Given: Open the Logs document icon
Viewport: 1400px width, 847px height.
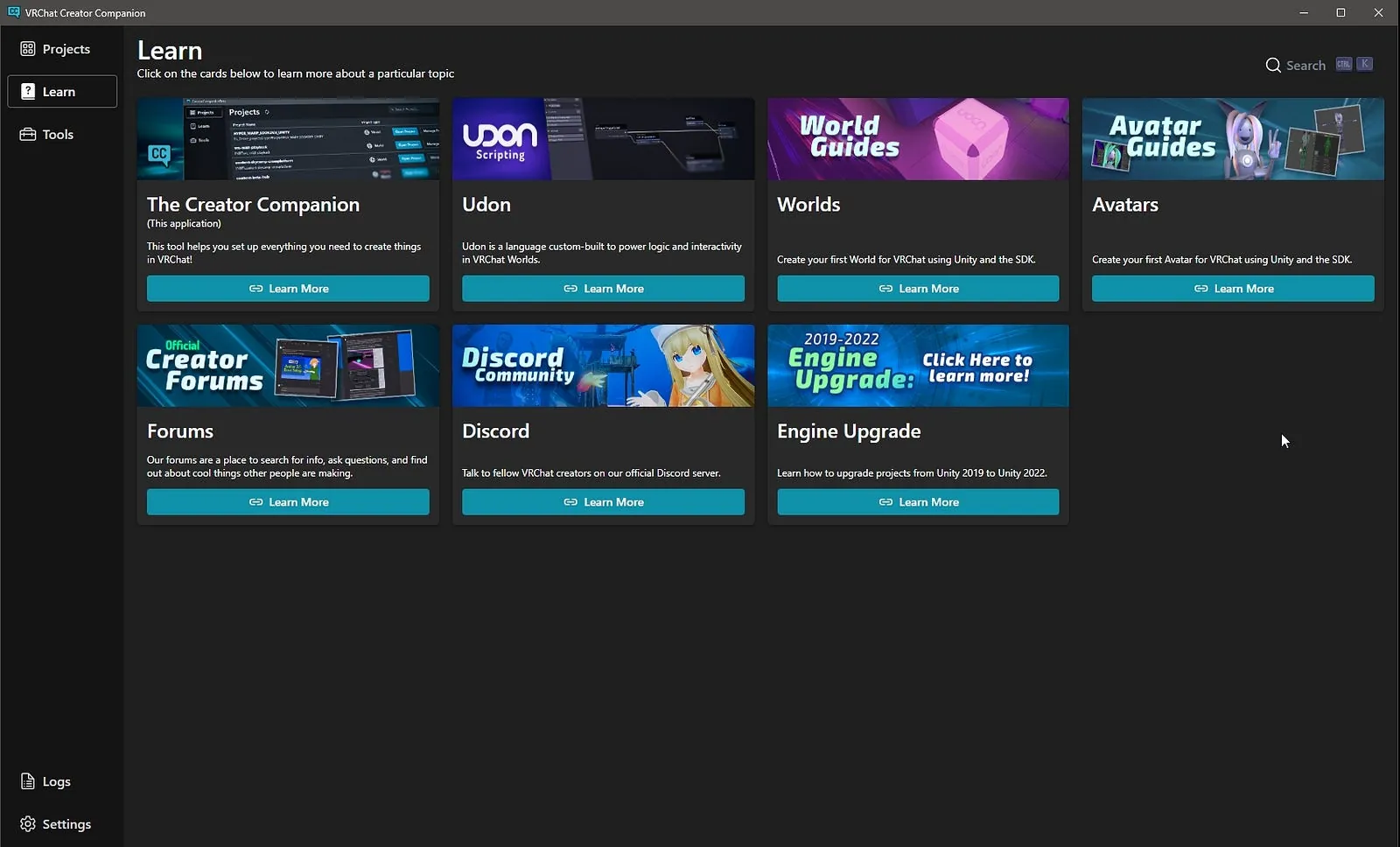Looking at the screenshot, I should point(28,781).
